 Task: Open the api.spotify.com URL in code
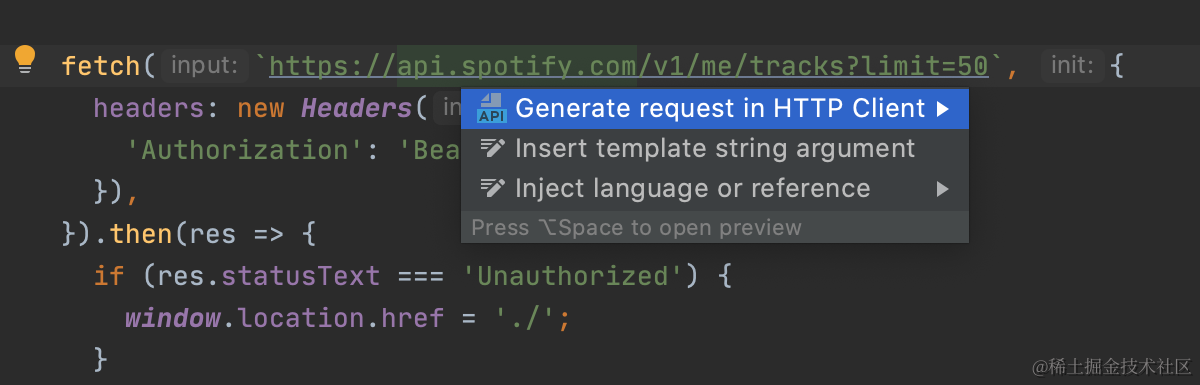pyautogui.click(x=629, y=67)
